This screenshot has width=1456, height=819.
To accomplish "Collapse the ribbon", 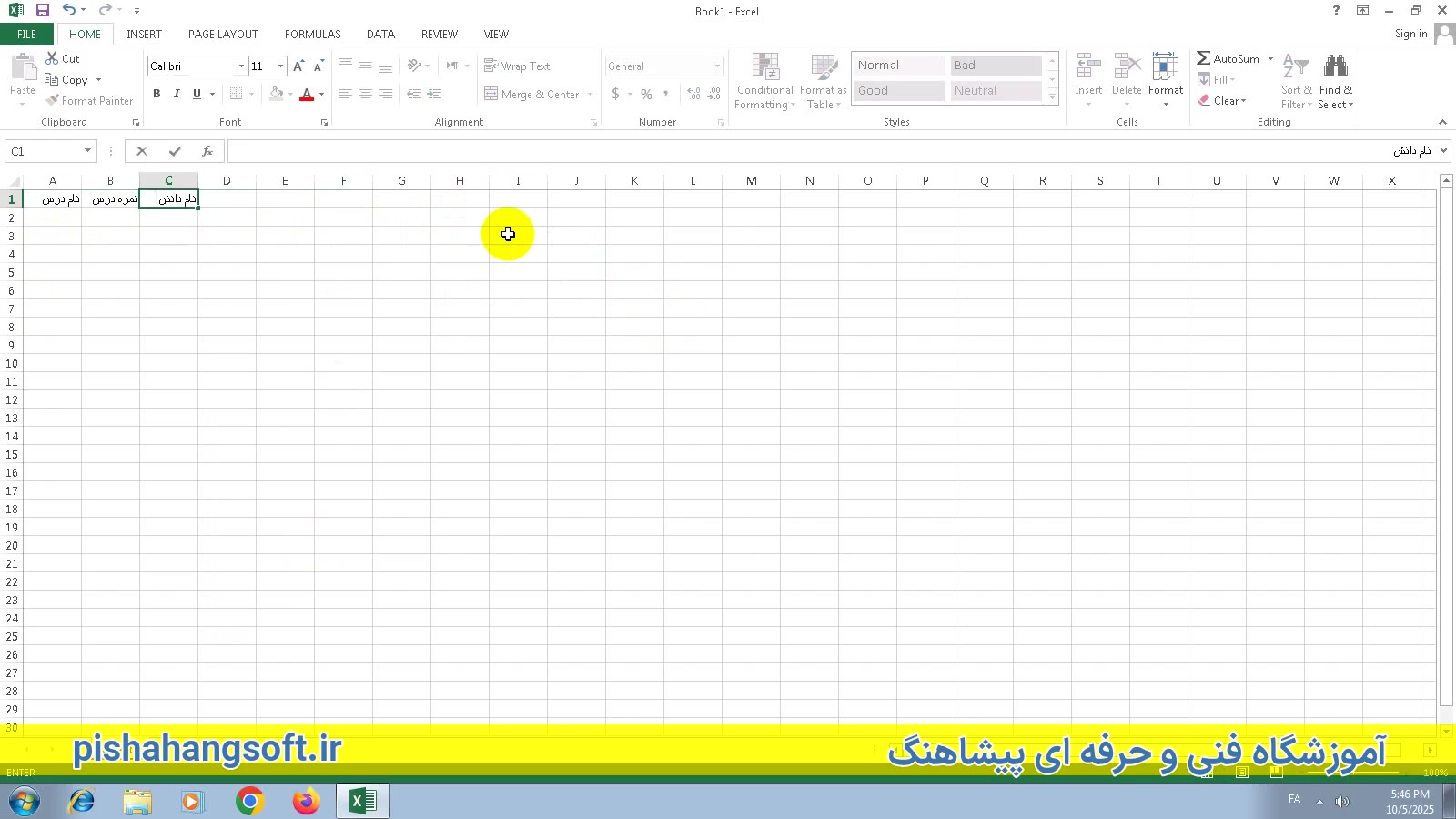I will point(1442,122).
